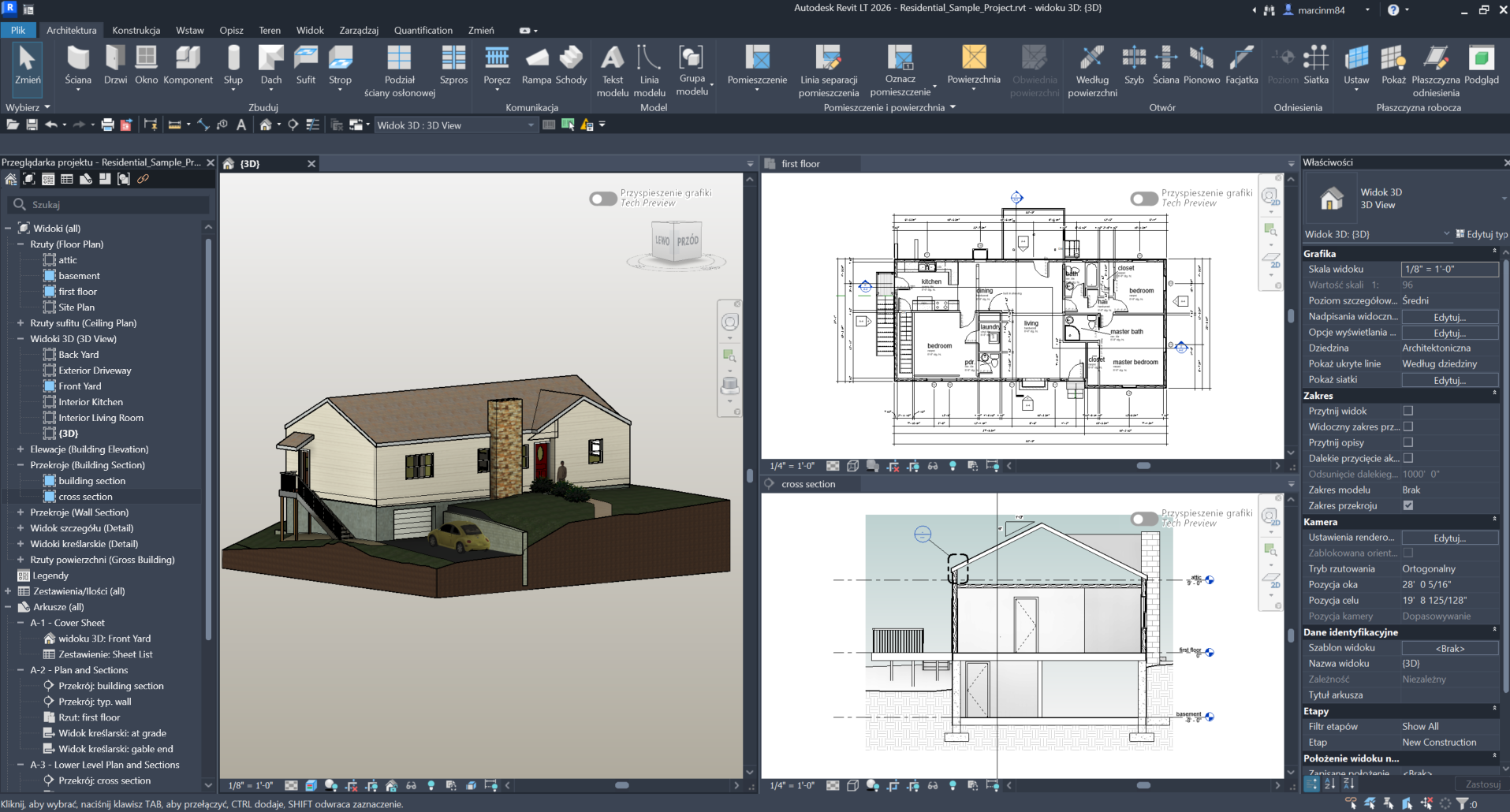Click the print icon in quick access toolbar

(x=108, y=125)
